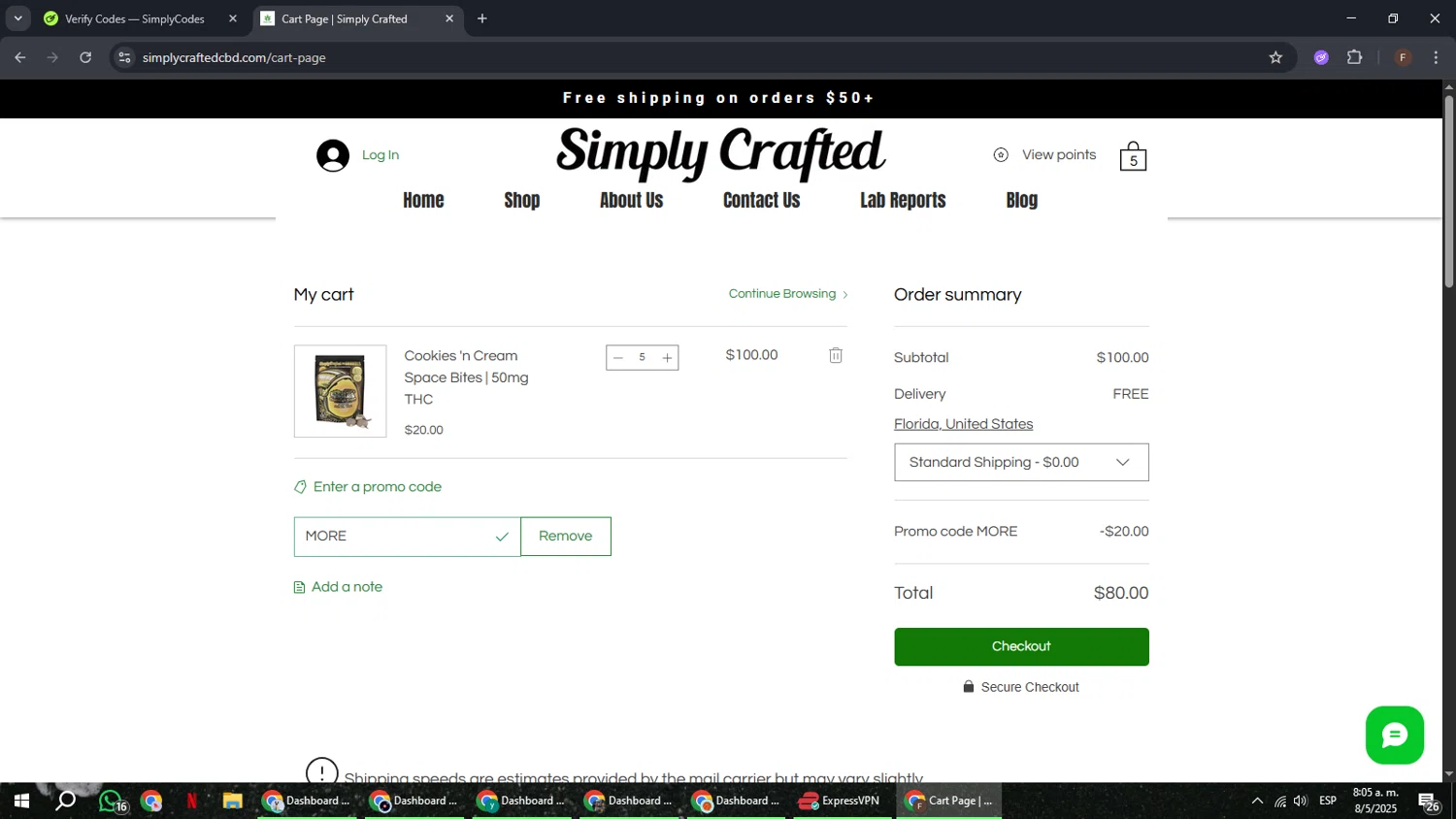Go to About Us page
The image size is (1456, 819).
tap(631, 200)
